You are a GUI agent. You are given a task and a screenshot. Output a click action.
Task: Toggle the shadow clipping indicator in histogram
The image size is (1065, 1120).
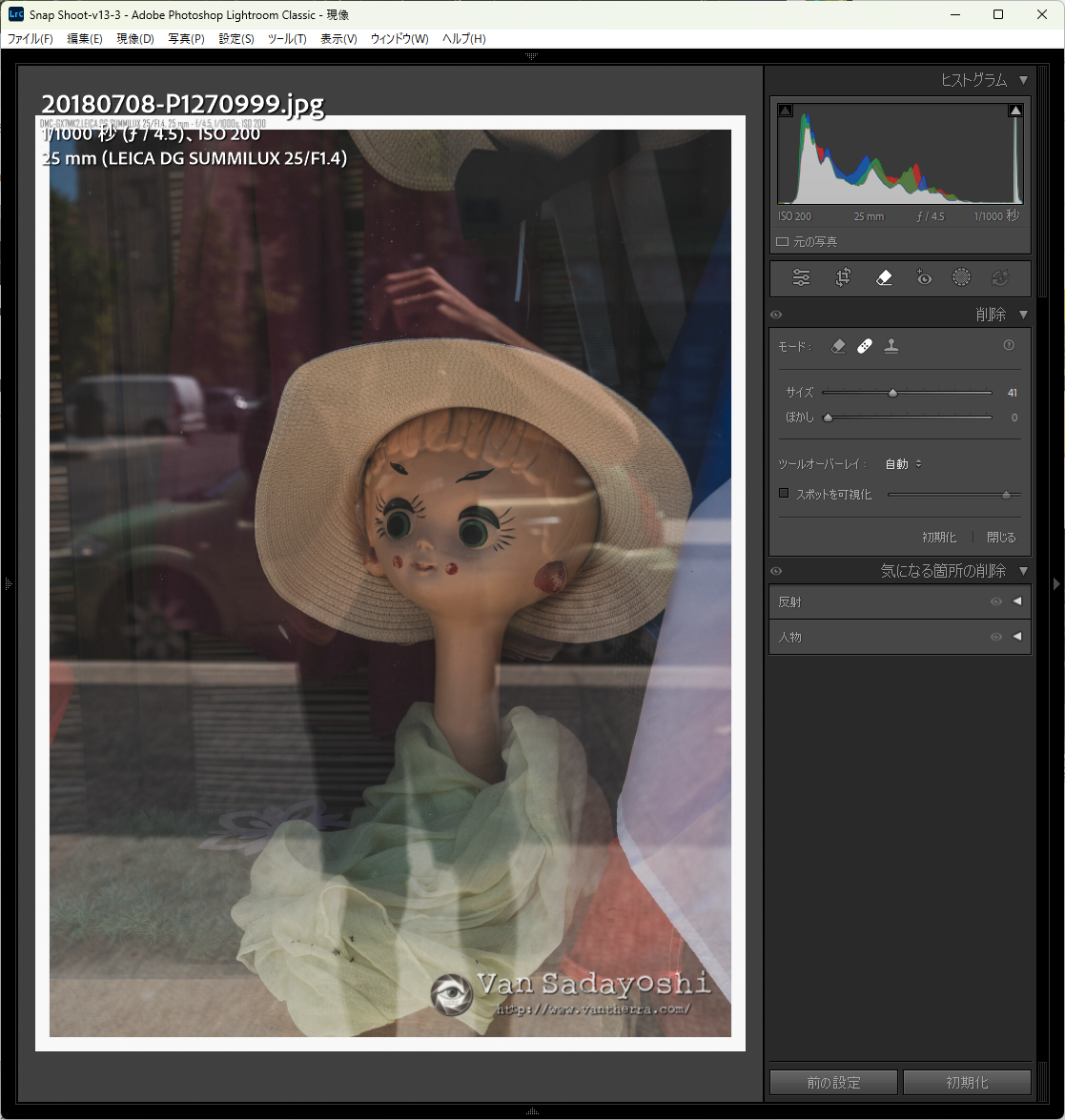(785, 111)
